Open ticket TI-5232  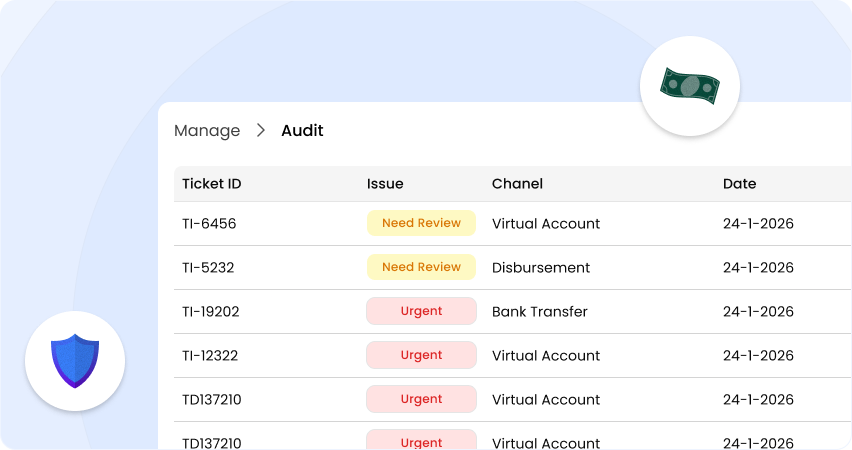pos(208,268)
